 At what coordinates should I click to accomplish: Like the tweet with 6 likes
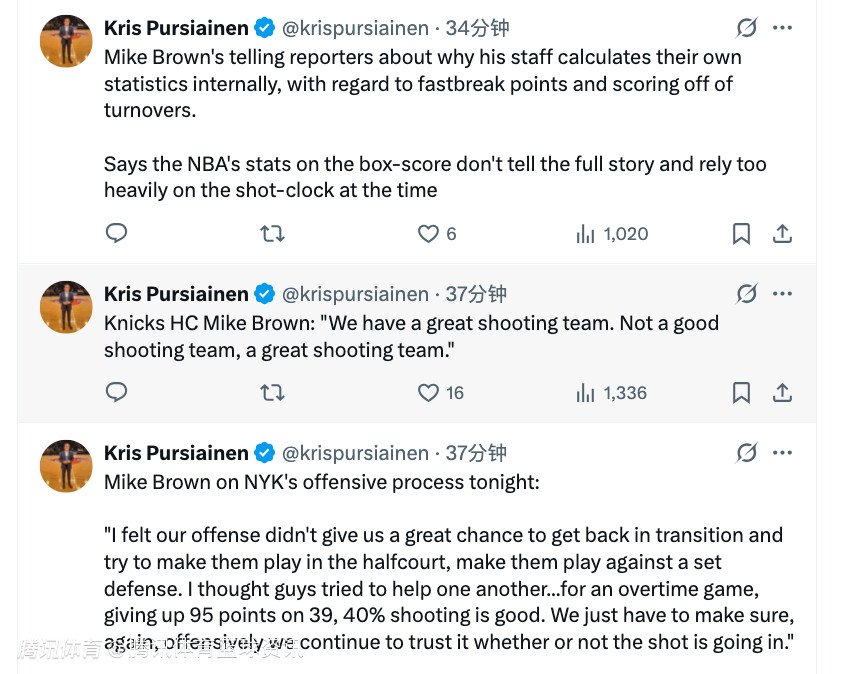click(428, 234)
